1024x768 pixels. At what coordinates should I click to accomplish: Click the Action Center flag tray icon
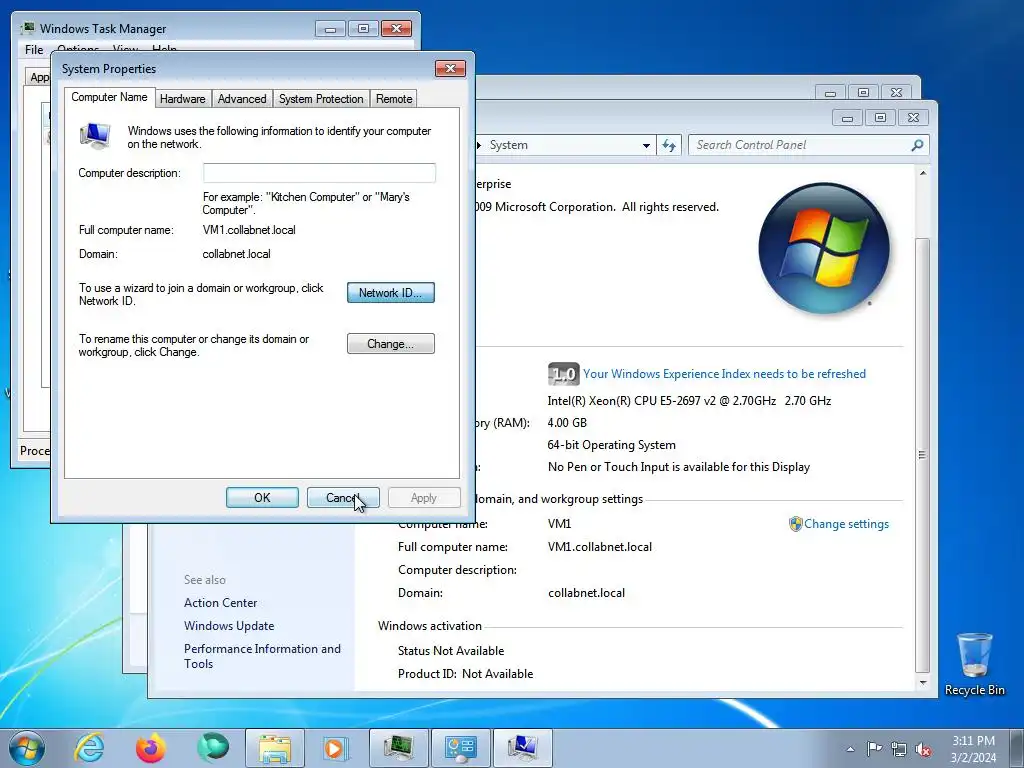pyautogui.click(x=874, y=748)
